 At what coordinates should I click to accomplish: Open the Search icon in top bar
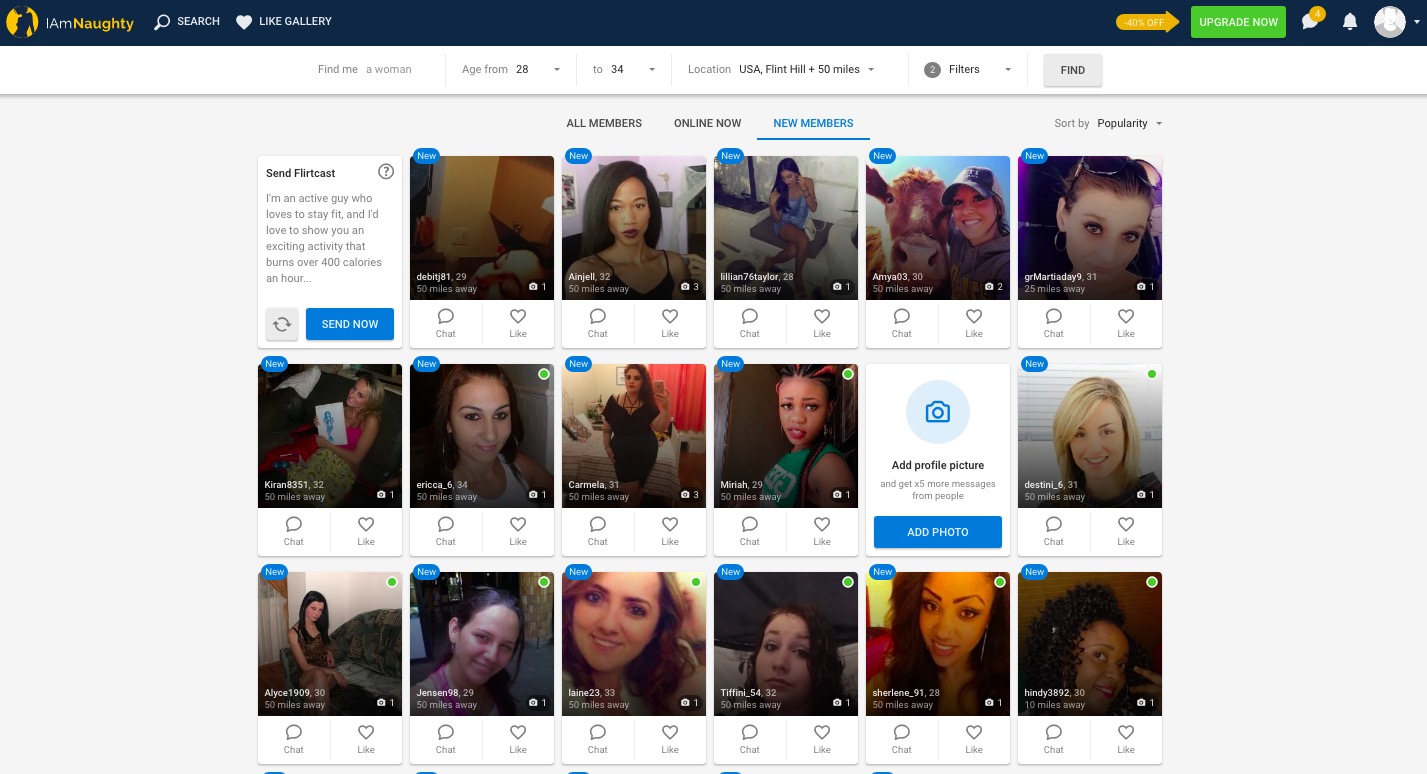point(162,21)
